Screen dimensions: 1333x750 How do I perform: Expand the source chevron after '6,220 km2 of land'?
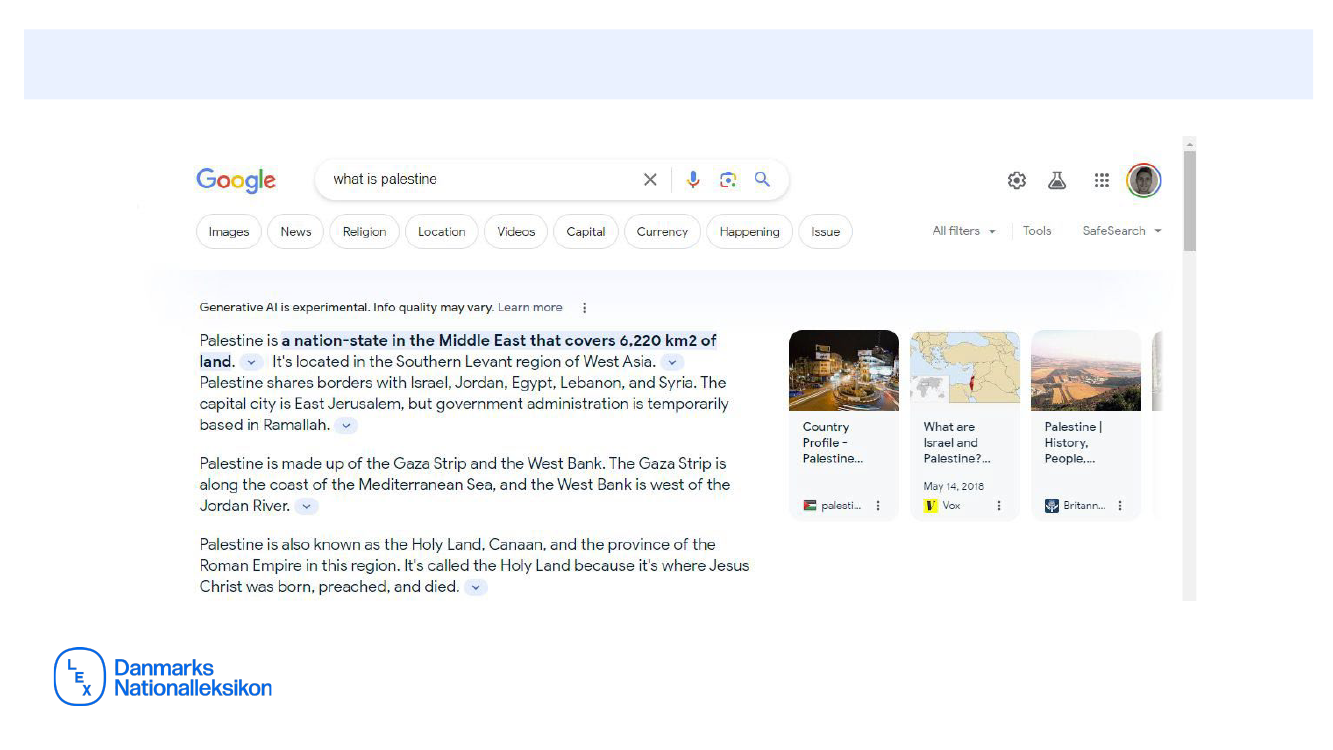(252, 362)
